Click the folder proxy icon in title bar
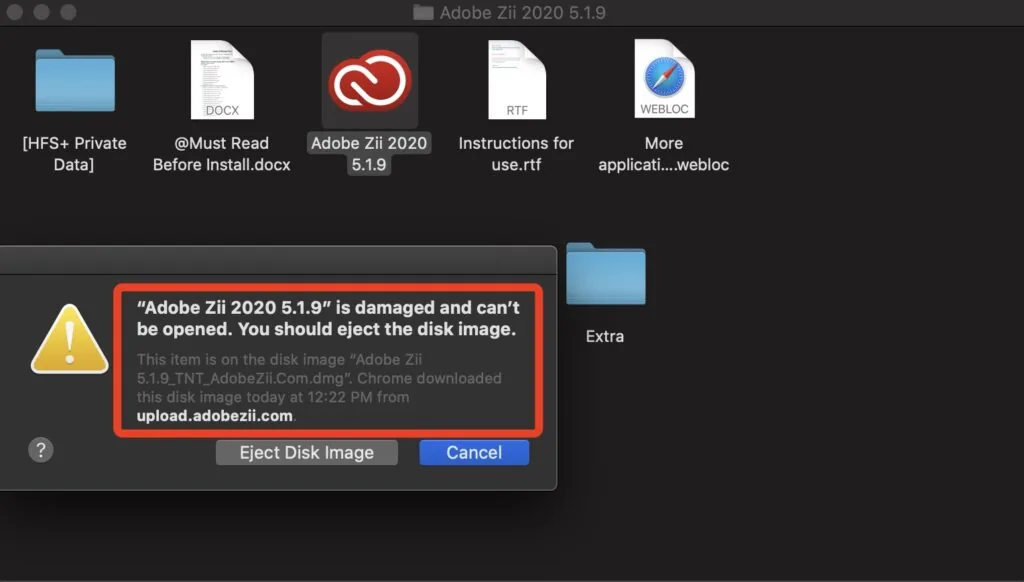Image resolution: width=1024 pixels, height=582 pixels. click(x=423, y=12)
